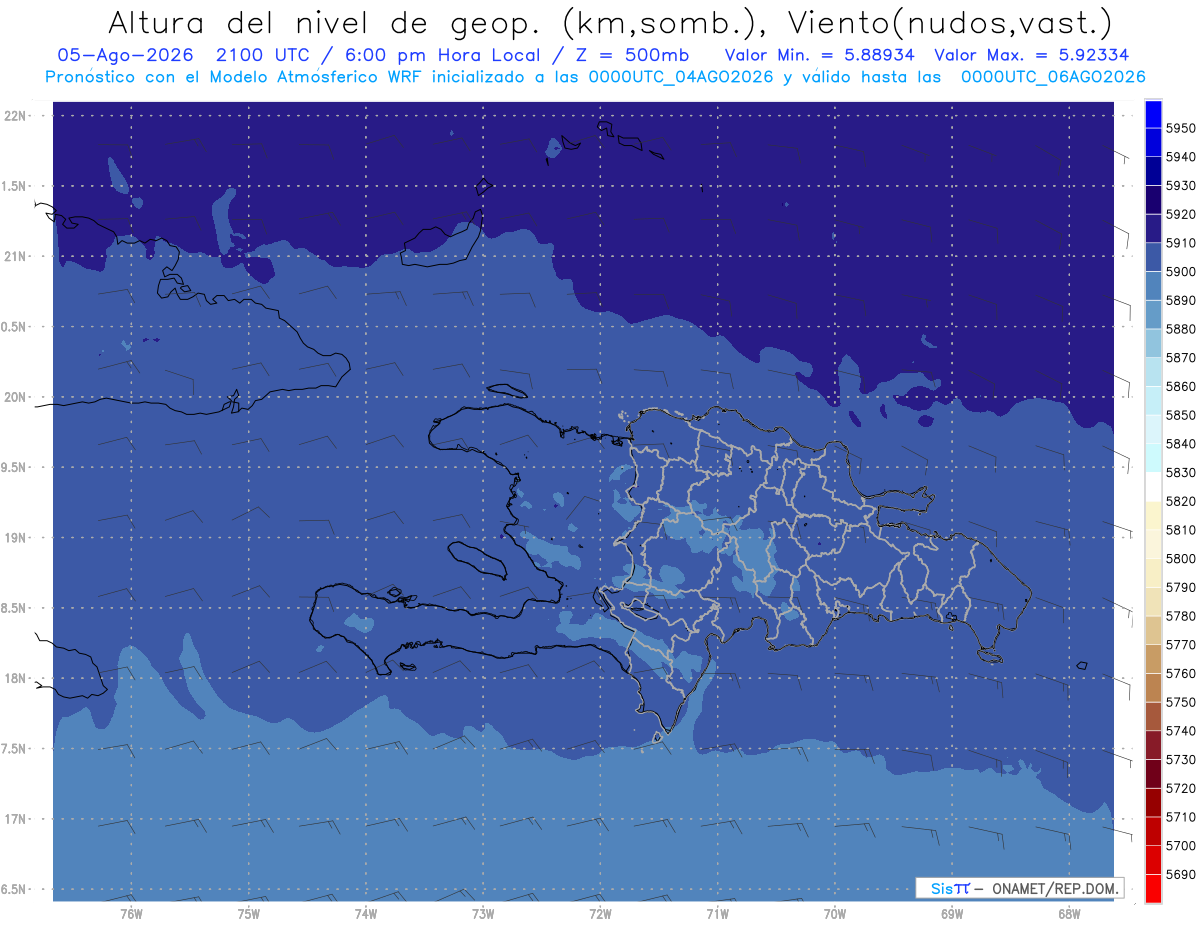Select the "76W" longitude label
The image size is (1200, 927).
[x=131, y=915]
